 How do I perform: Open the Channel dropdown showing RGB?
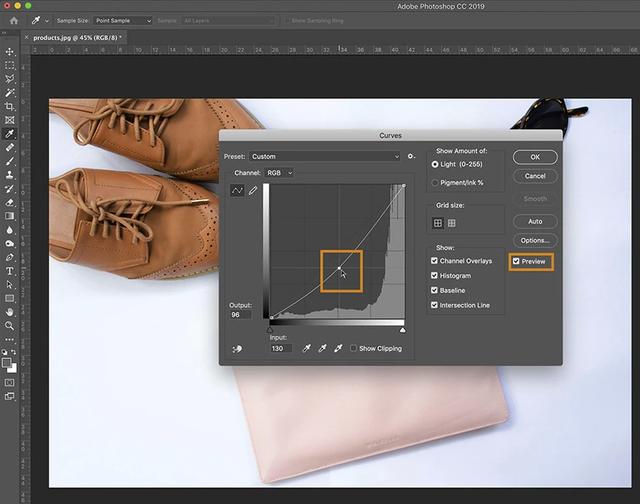(279, 173)
